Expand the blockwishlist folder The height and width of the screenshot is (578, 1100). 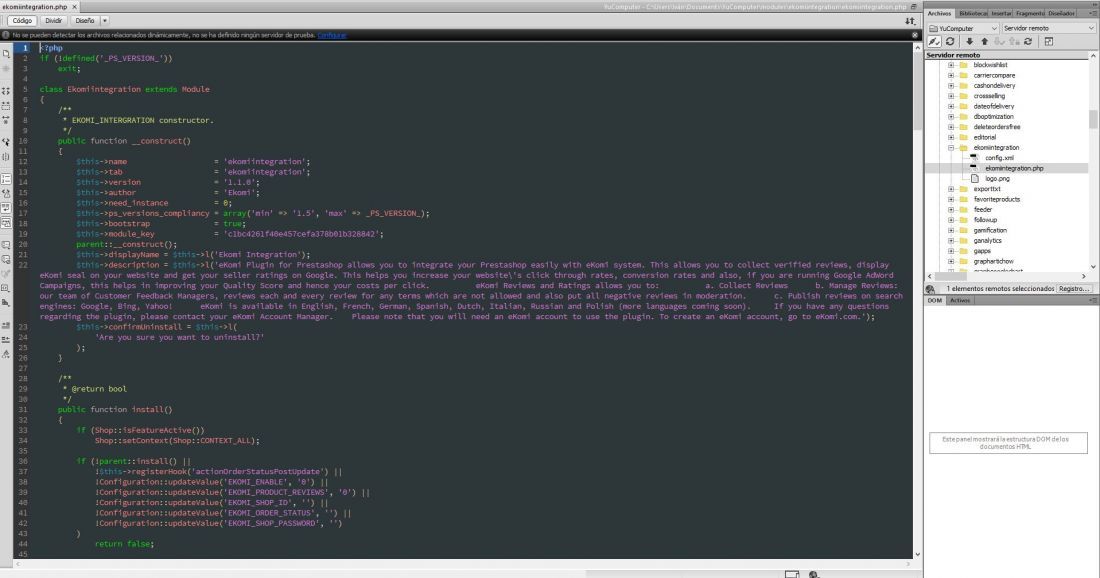(x=951, y=65)
